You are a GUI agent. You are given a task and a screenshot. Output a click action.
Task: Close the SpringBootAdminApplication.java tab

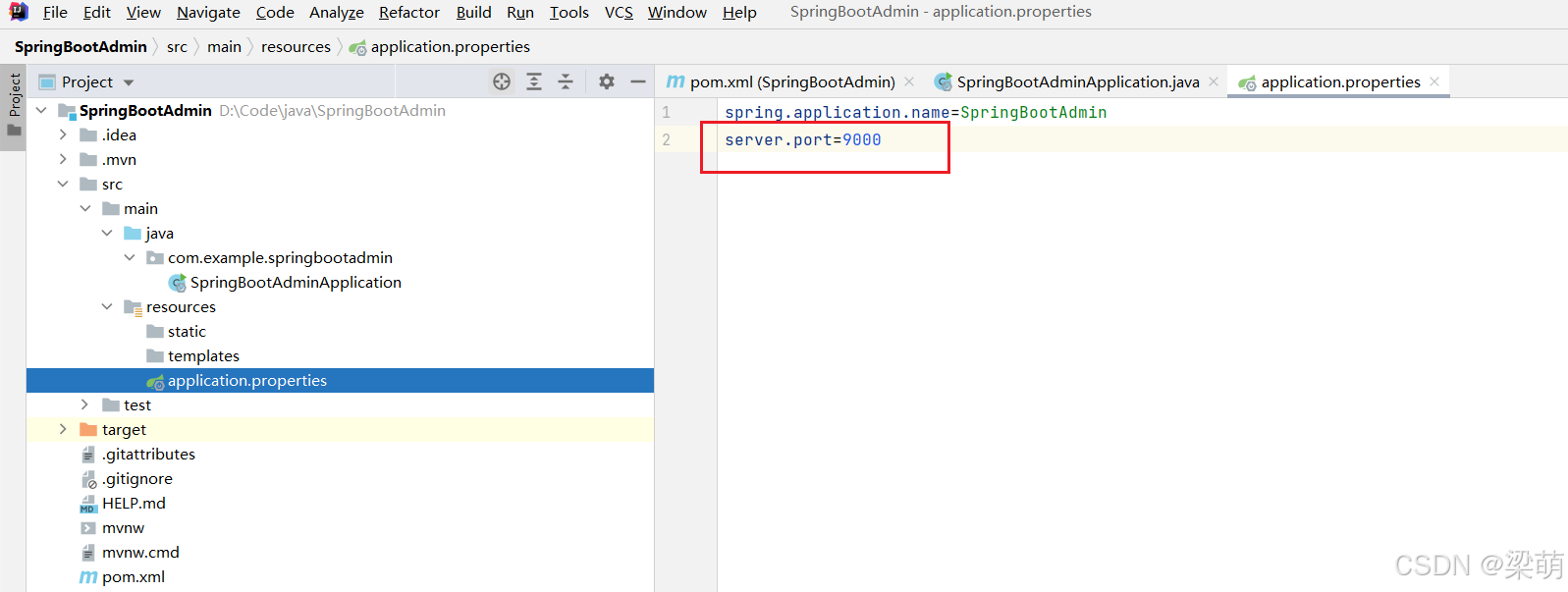1214,81
